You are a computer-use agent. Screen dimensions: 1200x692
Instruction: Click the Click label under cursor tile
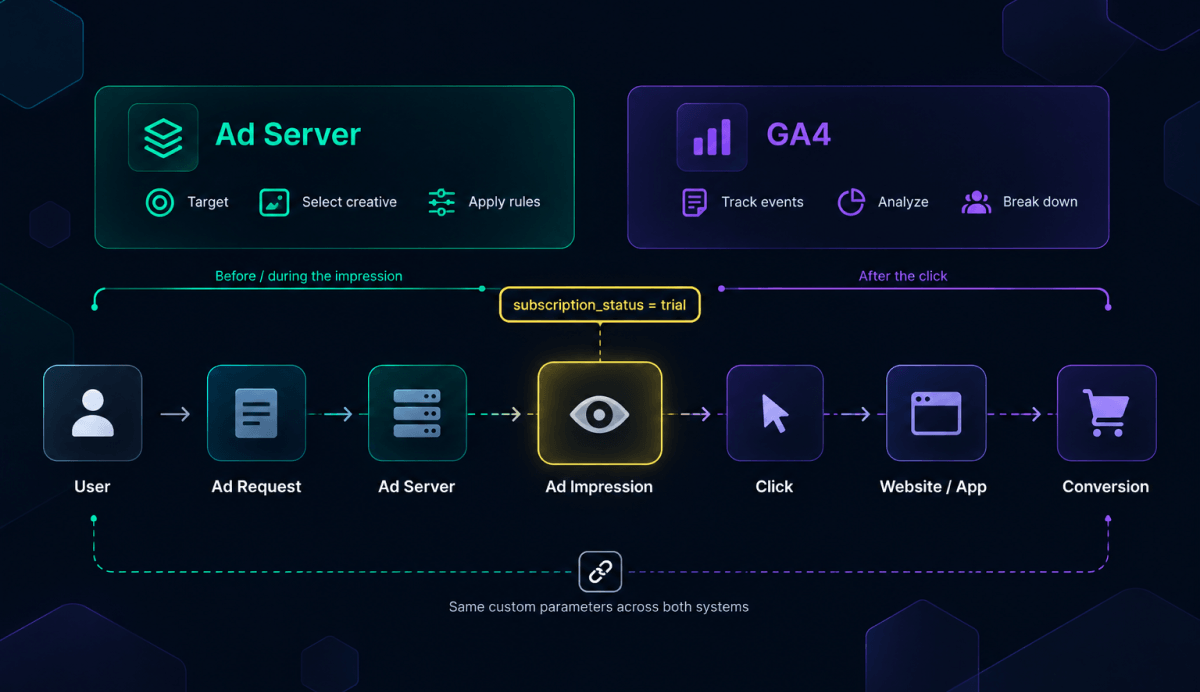point(774,487)
